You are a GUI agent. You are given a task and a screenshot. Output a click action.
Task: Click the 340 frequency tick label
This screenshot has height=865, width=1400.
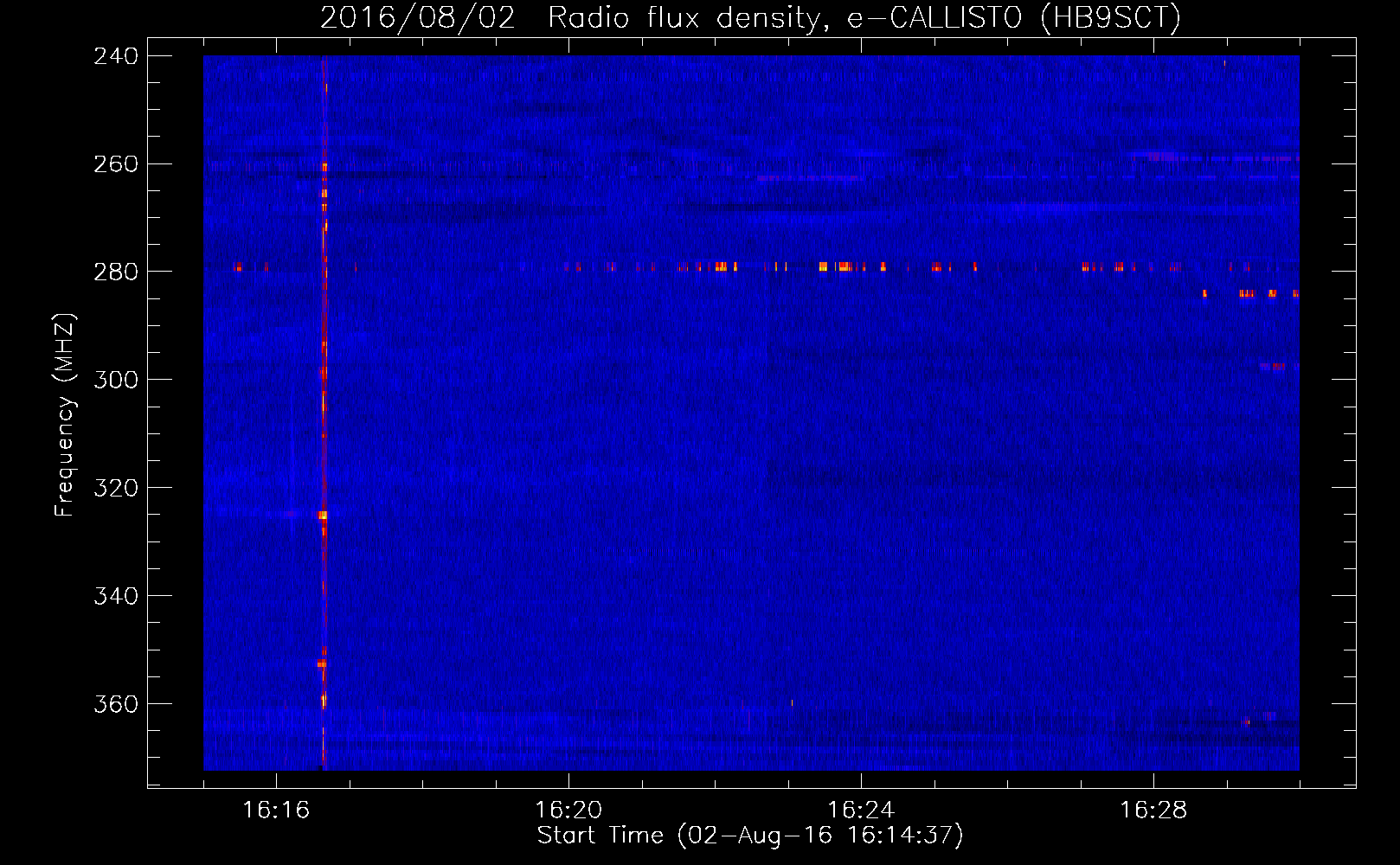[116, 596]
